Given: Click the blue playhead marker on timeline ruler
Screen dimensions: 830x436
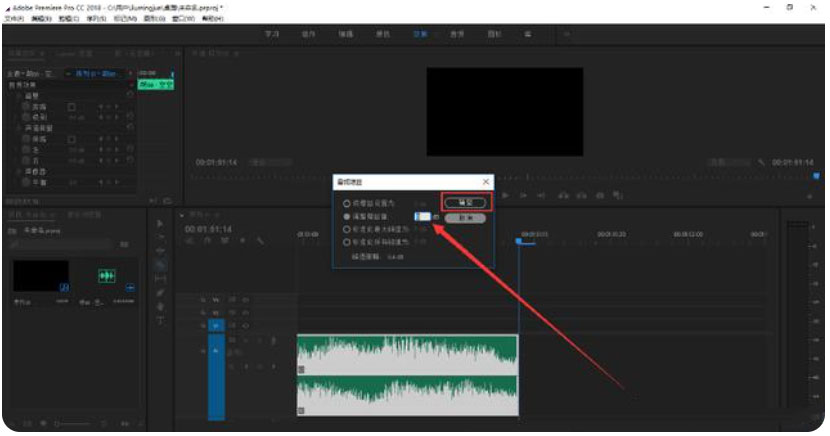Looking at the screenshot, I should [518, 240].
